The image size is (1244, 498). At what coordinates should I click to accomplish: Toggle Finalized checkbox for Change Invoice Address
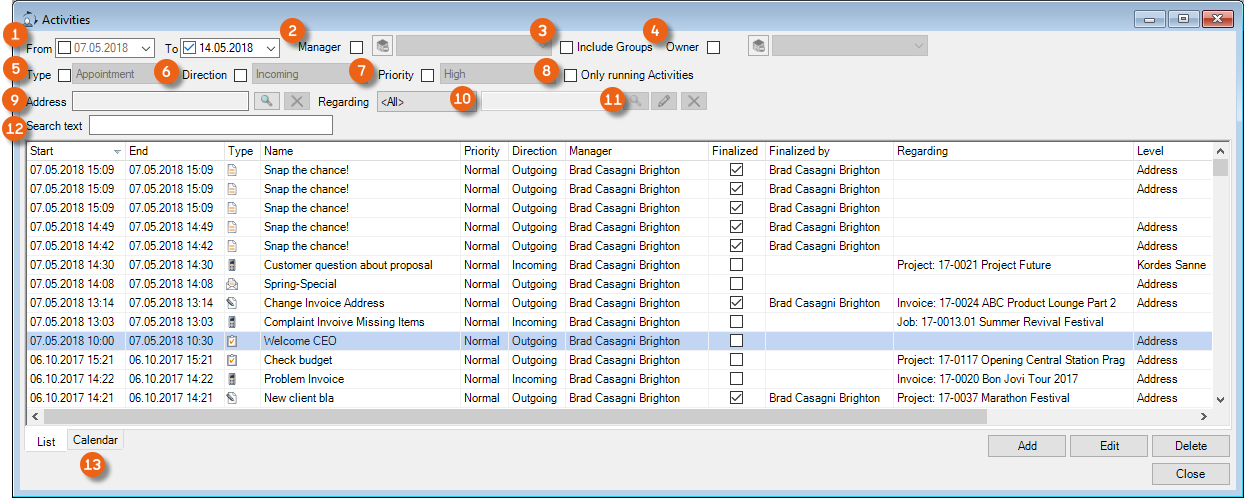pos(736,303)
